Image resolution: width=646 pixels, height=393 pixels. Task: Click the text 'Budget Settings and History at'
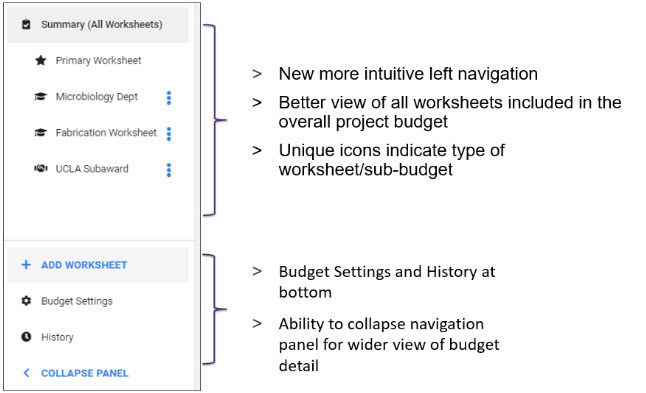(387, 272)
